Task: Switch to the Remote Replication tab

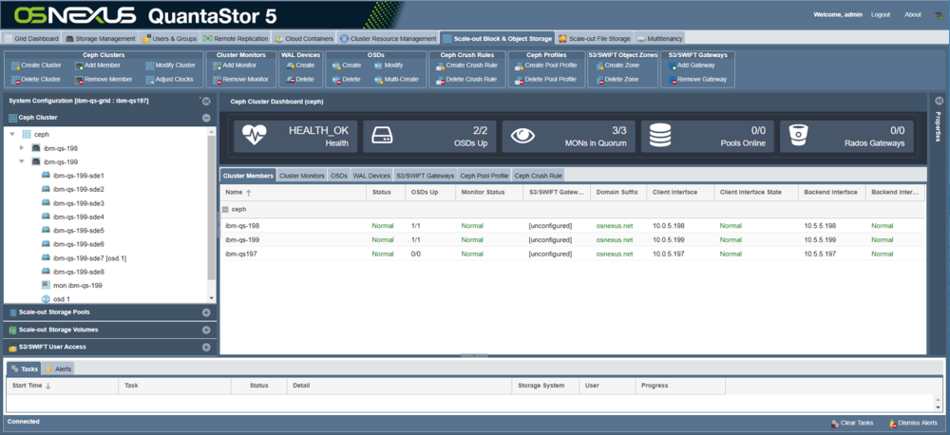Action: point(236,38)
